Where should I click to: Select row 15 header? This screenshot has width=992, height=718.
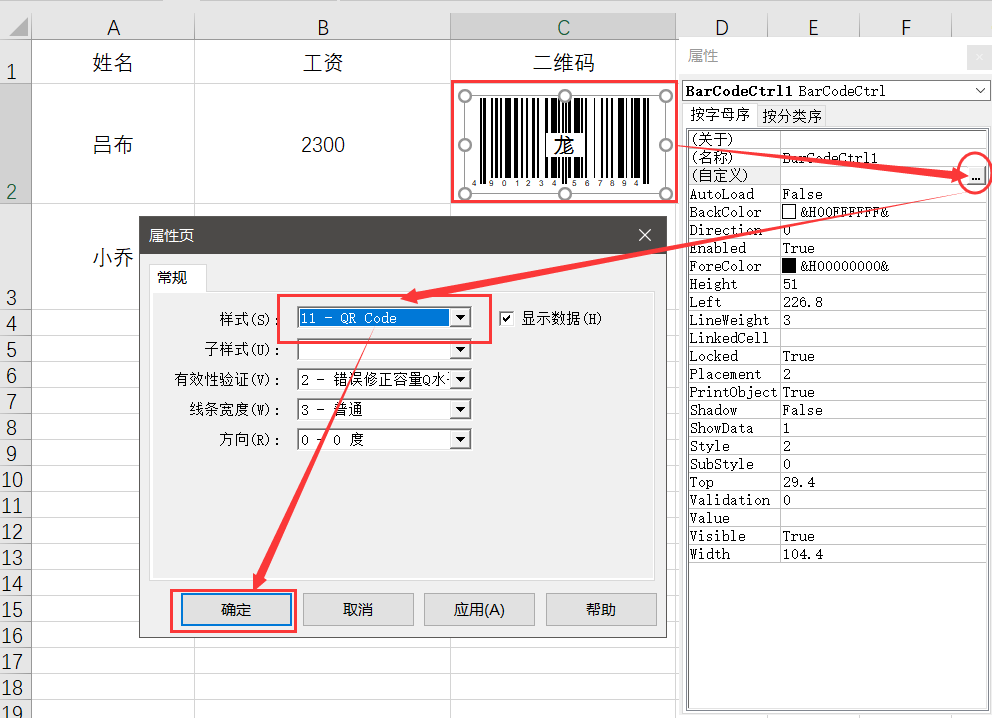tap(15, 609)
